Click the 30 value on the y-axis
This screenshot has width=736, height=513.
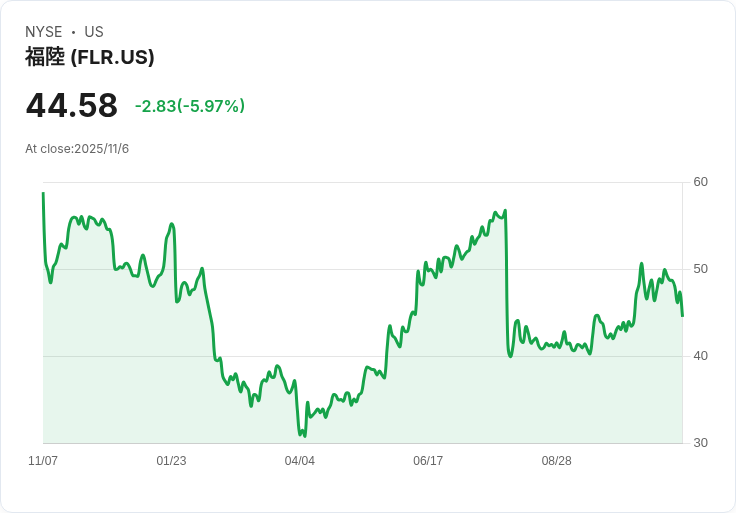coord(701,443)
